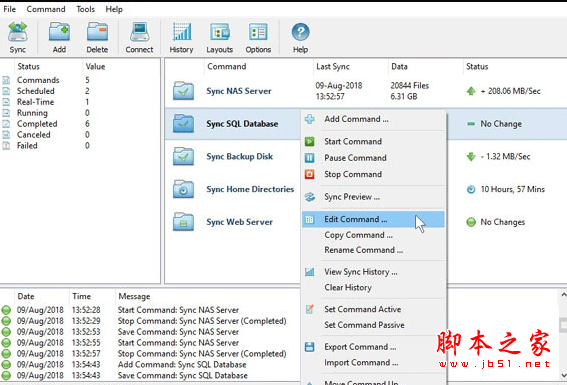
Task: Click the Sync Web Server folder icon
Action: pos(183,222)
